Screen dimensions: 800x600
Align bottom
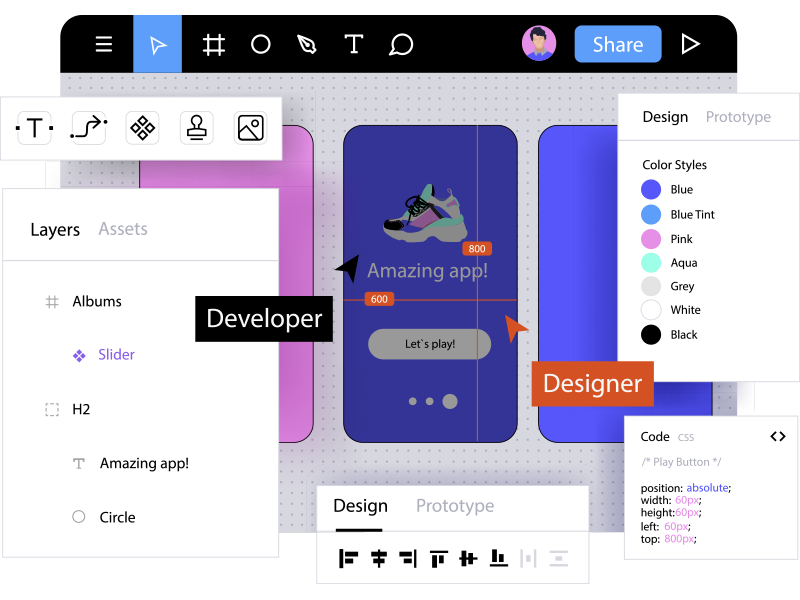point(498,558)
